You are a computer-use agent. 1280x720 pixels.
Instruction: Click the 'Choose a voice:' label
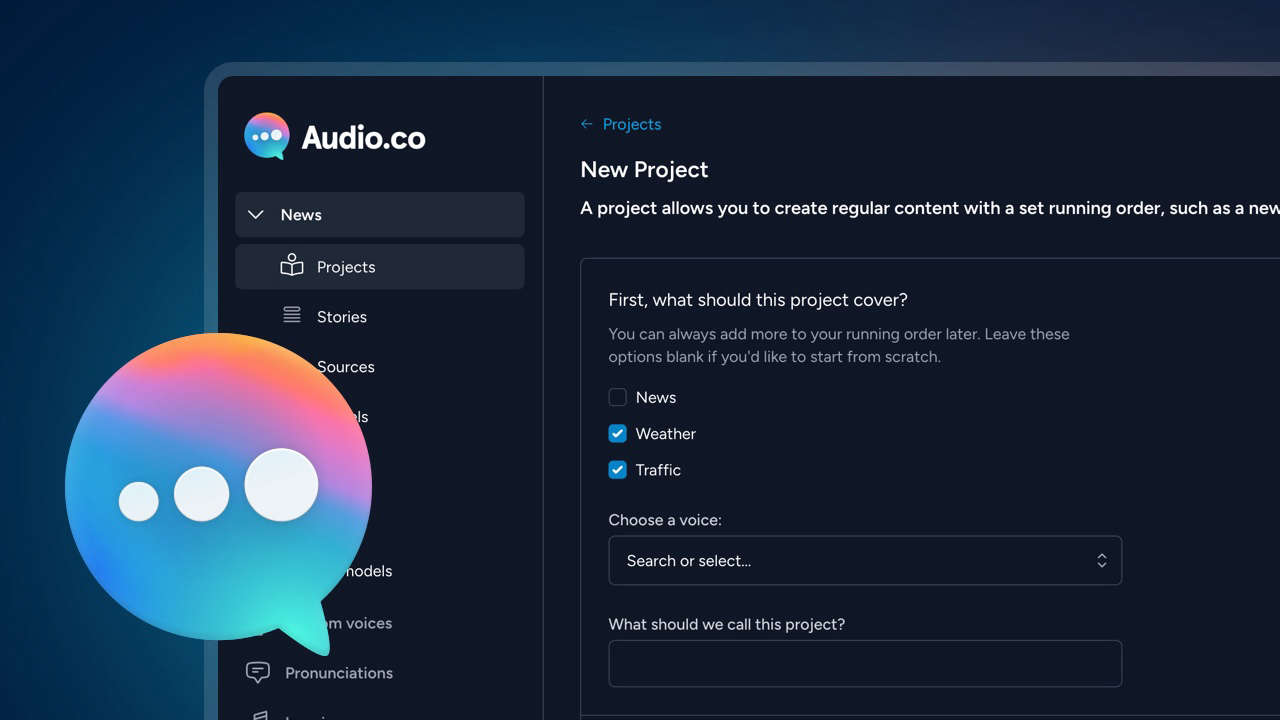click(665, 520)
